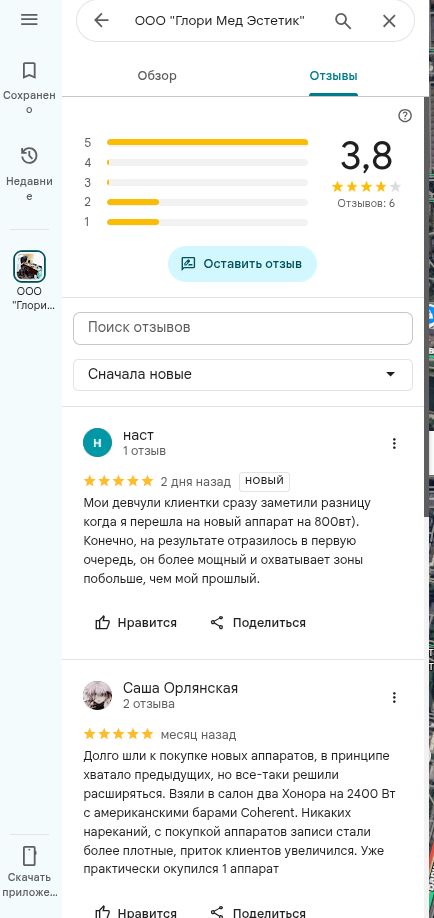This screenshot has width=434, height=918.
Task: Open the Сначала новые sort dropdown
Action: [242, 375]
